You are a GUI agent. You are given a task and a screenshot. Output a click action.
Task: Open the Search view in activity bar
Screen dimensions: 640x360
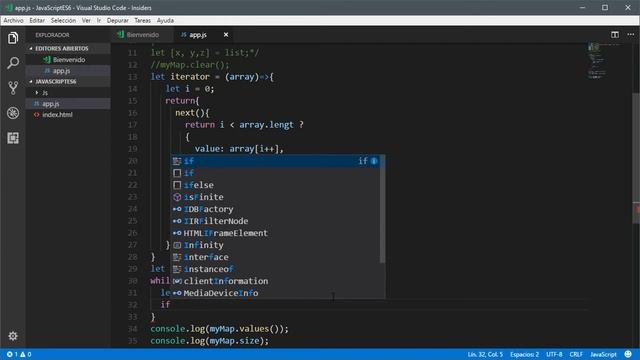13,63
